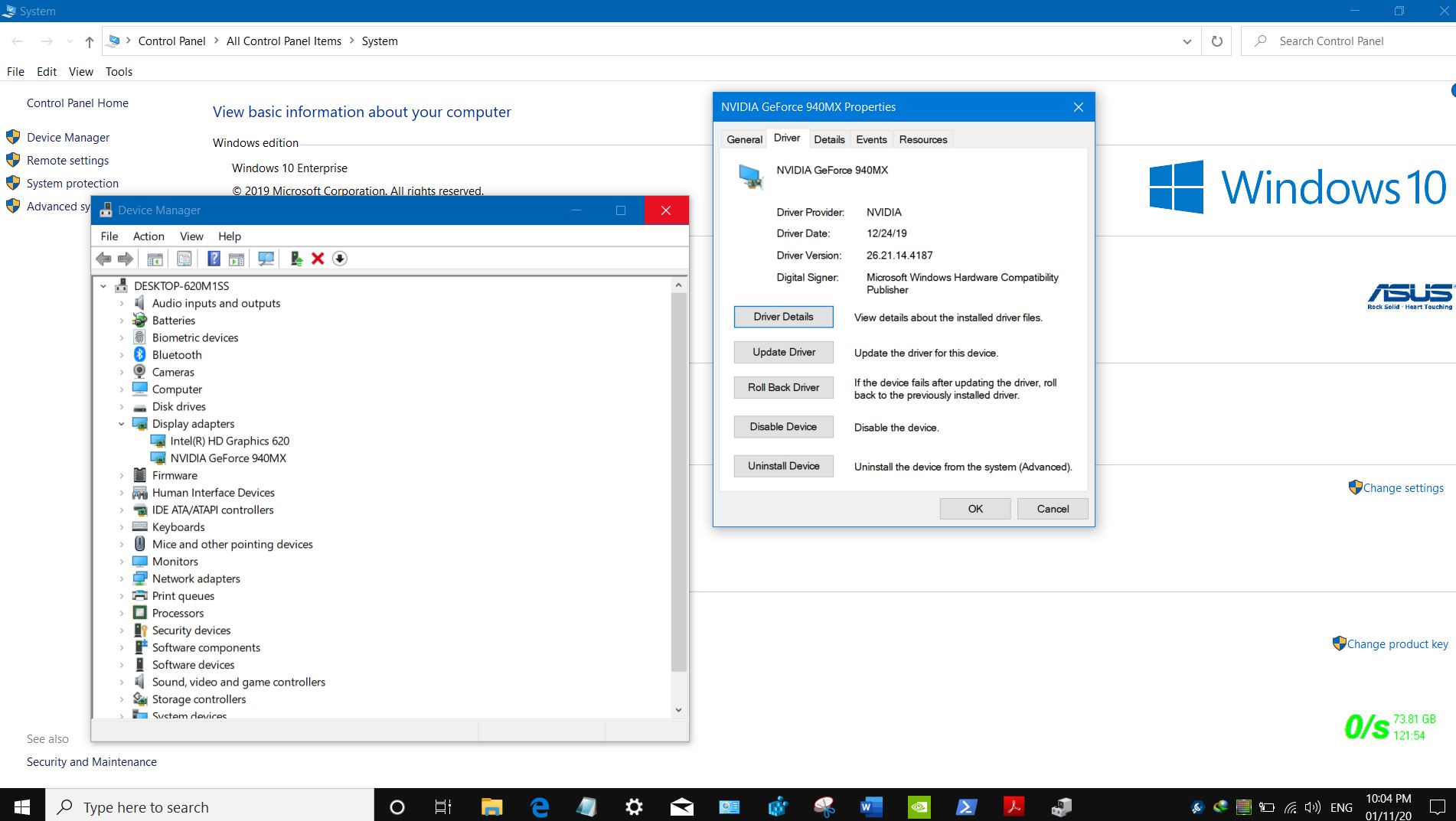
Task: Switch to the Resources tab in Properties
Action: [x=923, y=139]
